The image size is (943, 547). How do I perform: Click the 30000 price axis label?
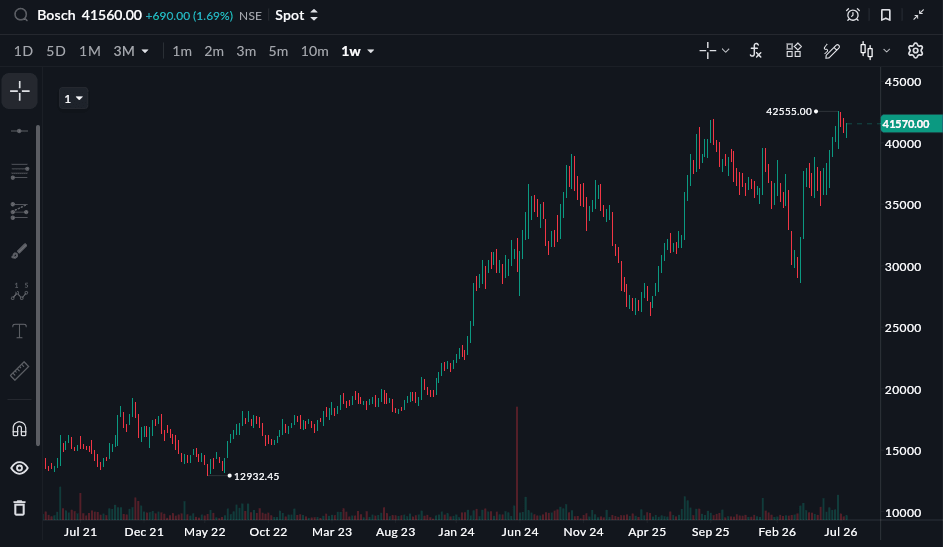click(x=903, y=267)
